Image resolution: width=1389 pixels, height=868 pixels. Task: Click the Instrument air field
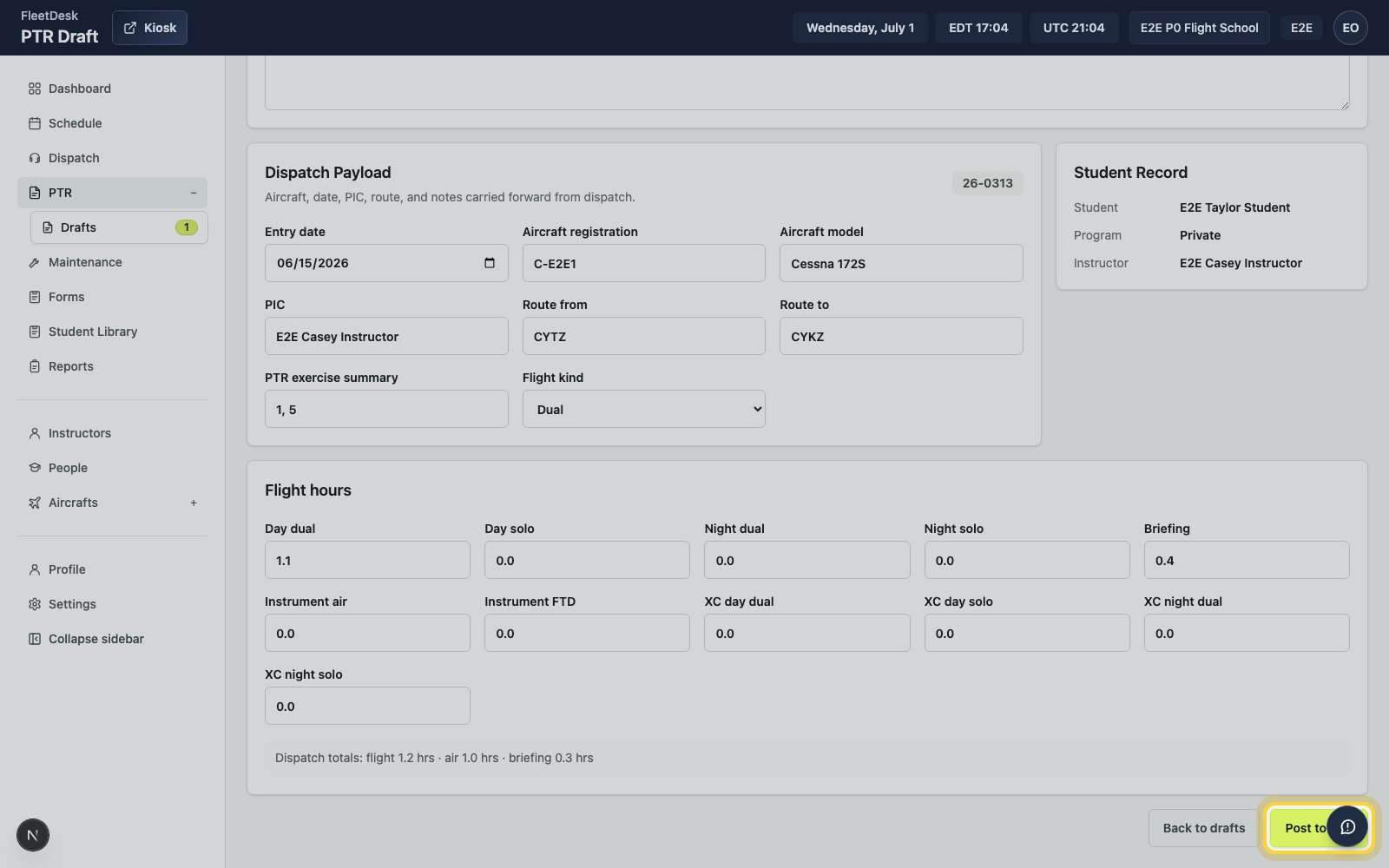pyautogui.click(x=367, y=633)
